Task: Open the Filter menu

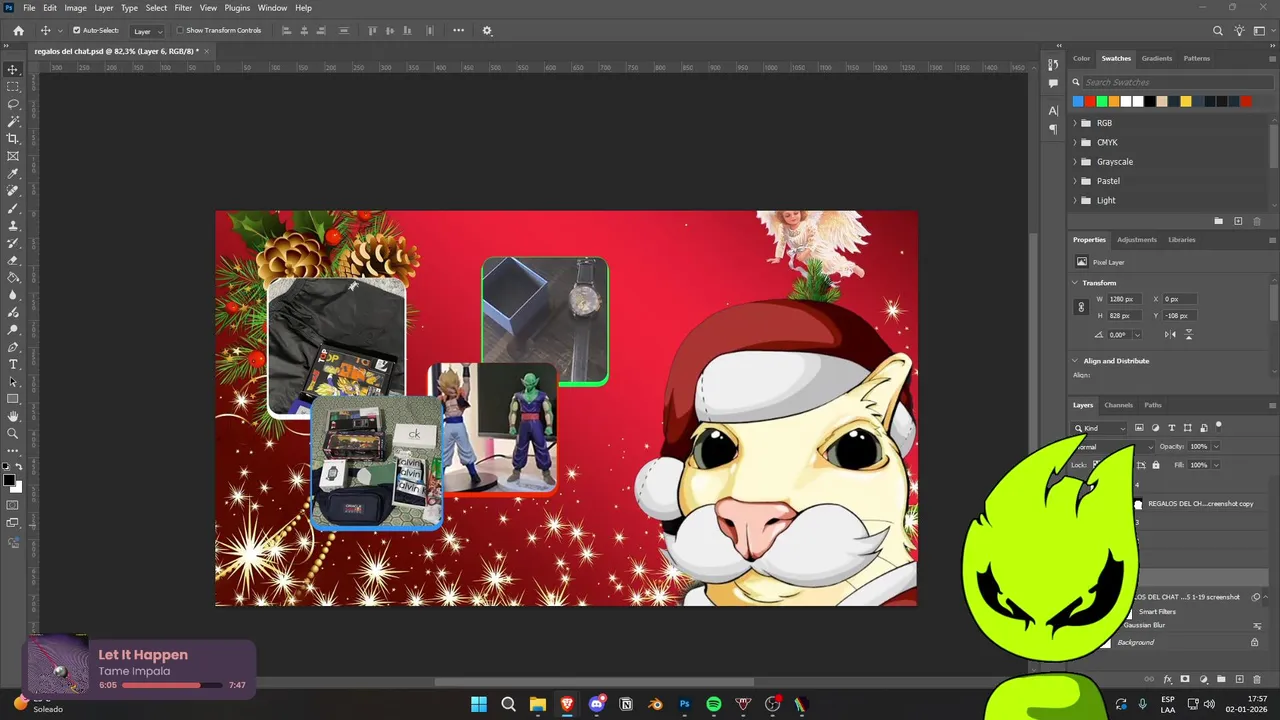Action: (183, 8)
